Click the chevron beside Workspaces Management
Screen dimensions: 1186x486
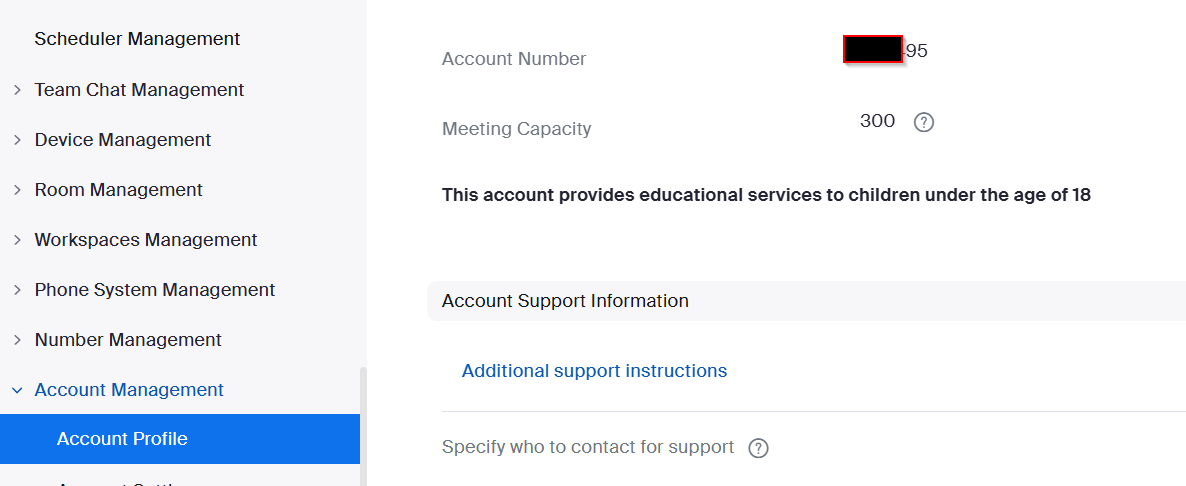[17, 240]
